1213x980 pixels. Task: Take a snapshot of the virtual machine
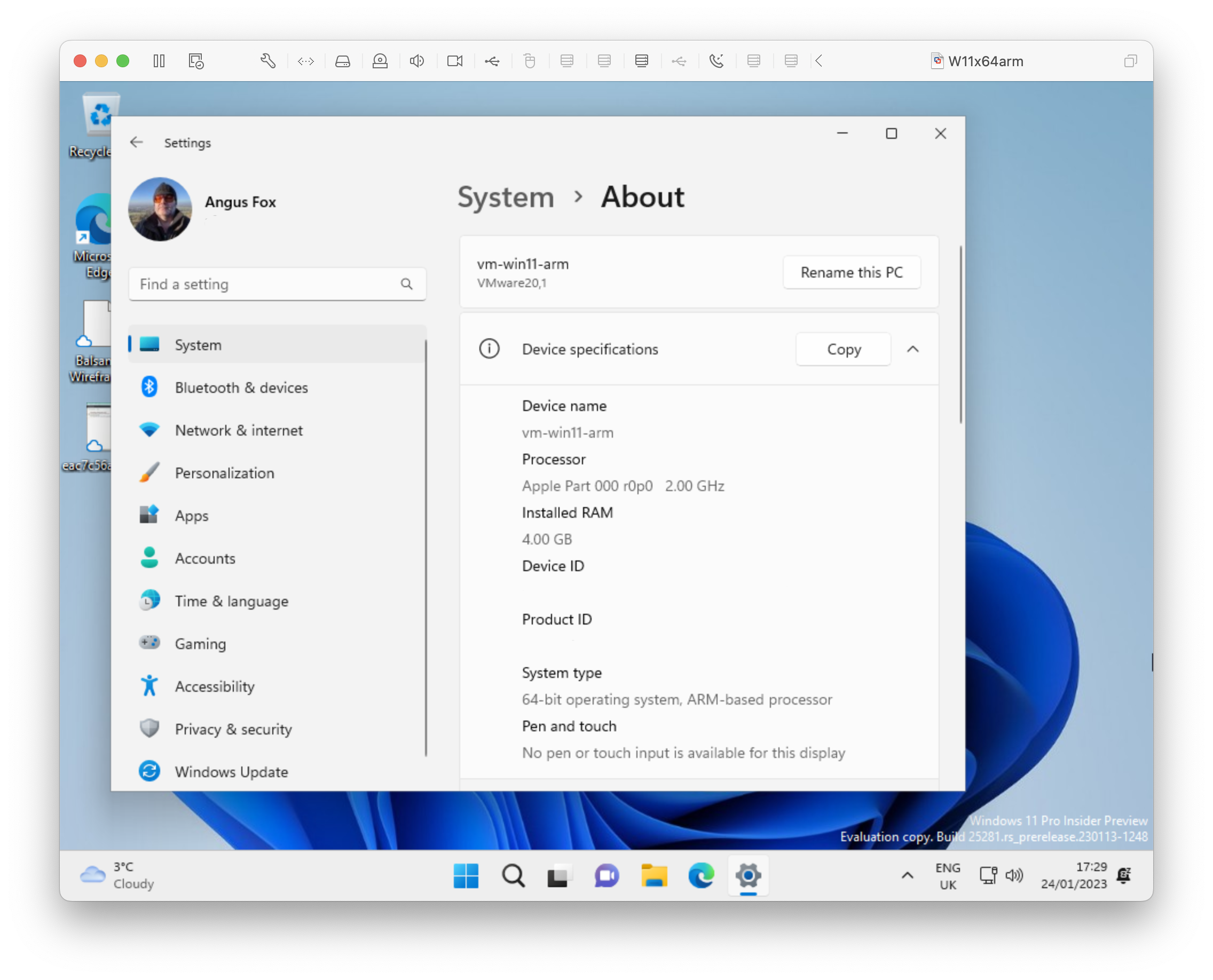[196, 61]
